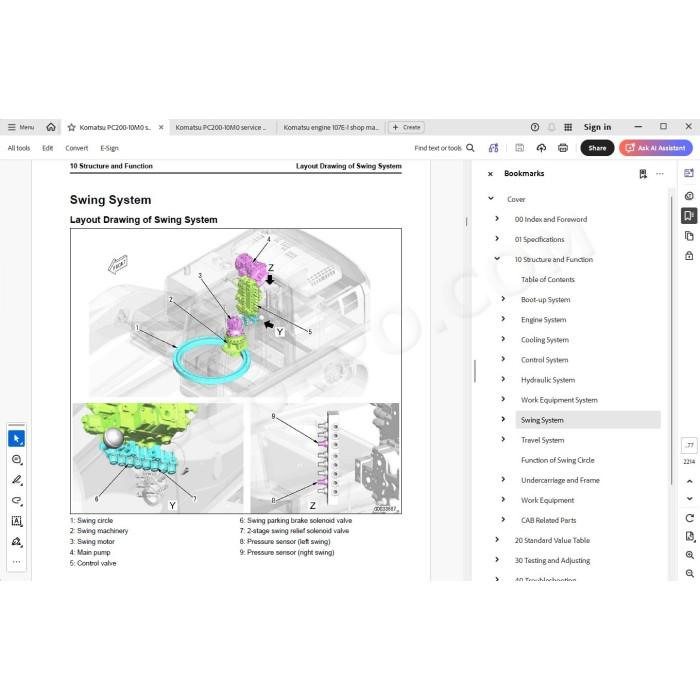
Task: Click the cloud upload icon
Action: [x=541, y=148]
